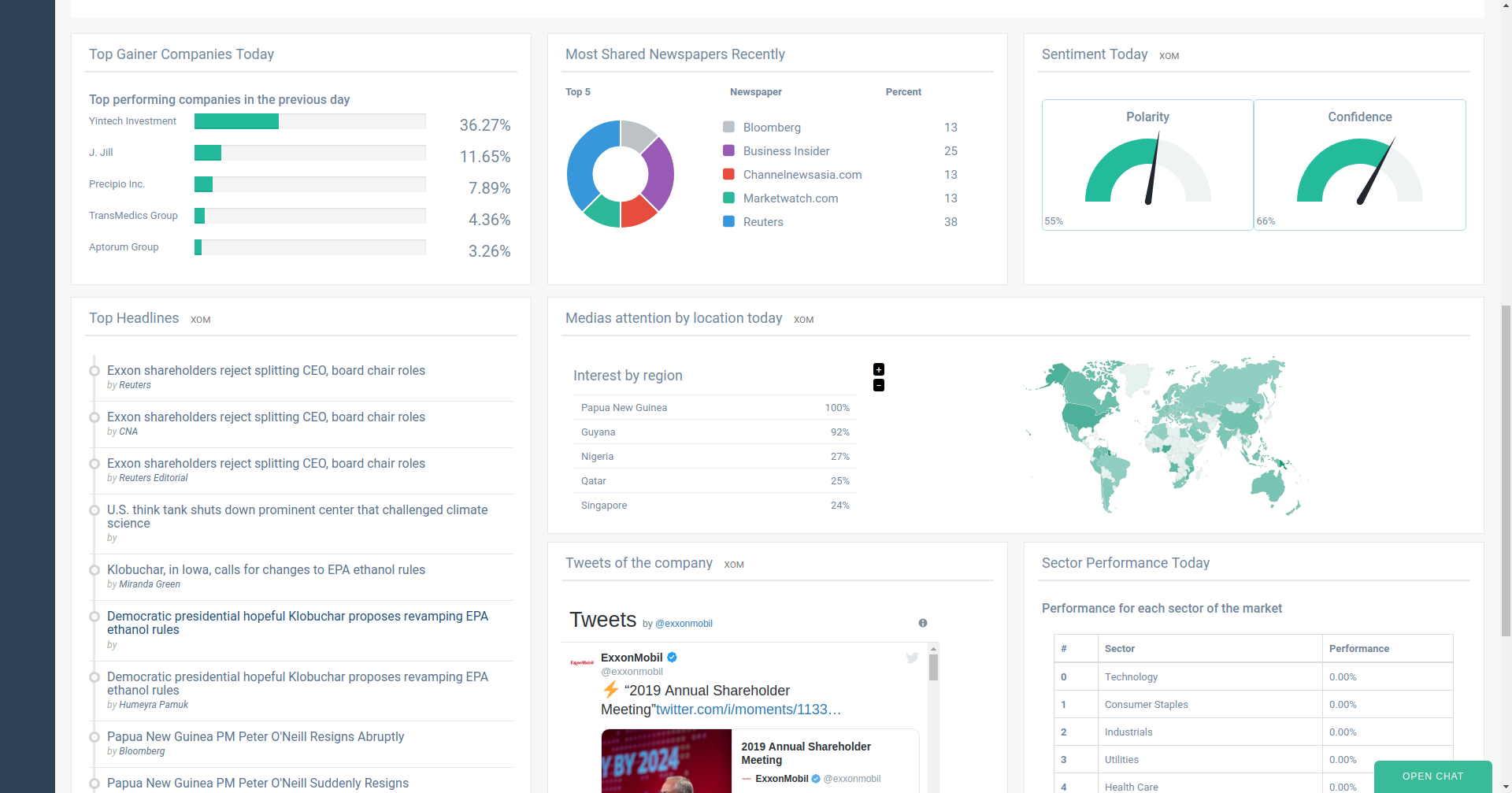Click the Yintech Investment progress bar
The height and width of the screenshot is (793, 1512).
coord(310,121)
